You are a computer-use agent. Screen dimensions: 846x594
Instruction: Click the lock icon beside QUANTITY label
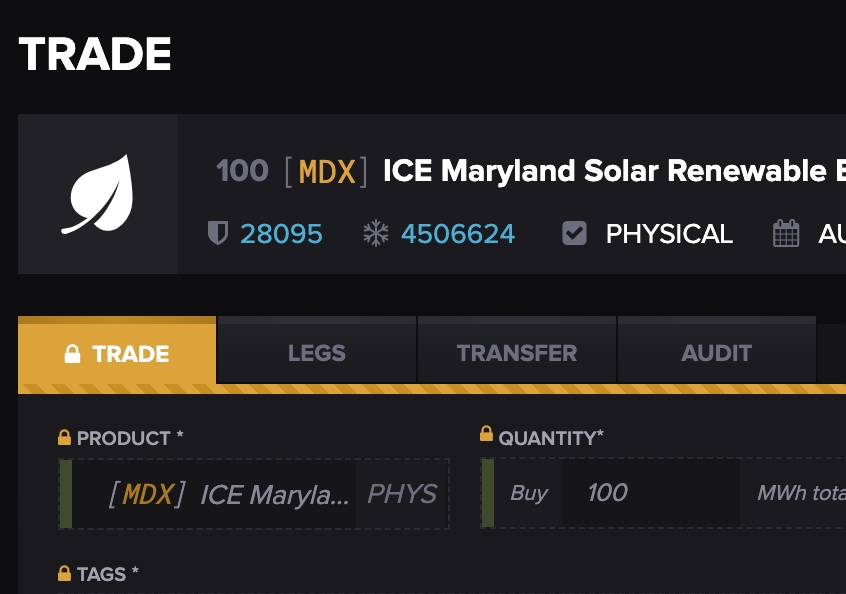coord(486,434)
